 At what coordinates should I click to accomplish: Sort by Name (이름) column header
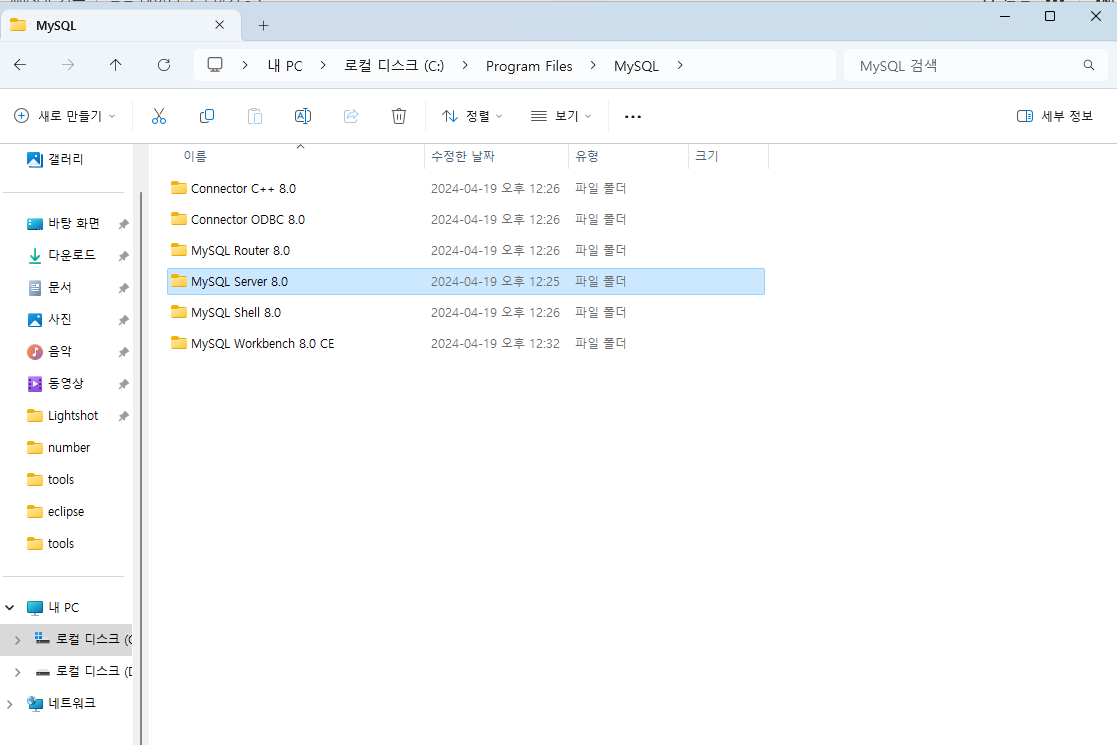point(296,156)
